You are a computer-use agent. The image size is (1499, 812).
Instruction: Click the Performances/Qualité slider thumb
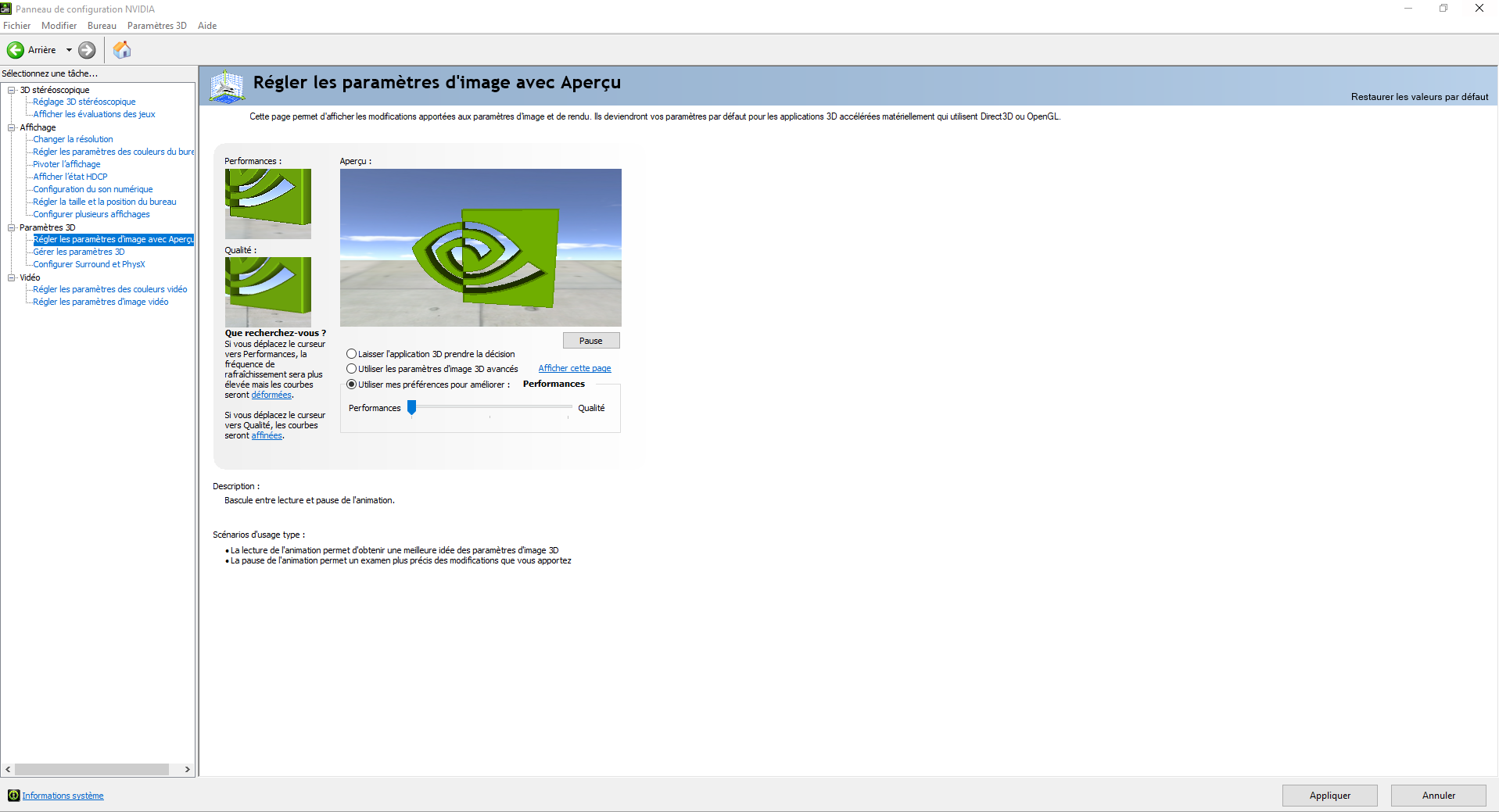pyautogui.click(x=412, y=407)
